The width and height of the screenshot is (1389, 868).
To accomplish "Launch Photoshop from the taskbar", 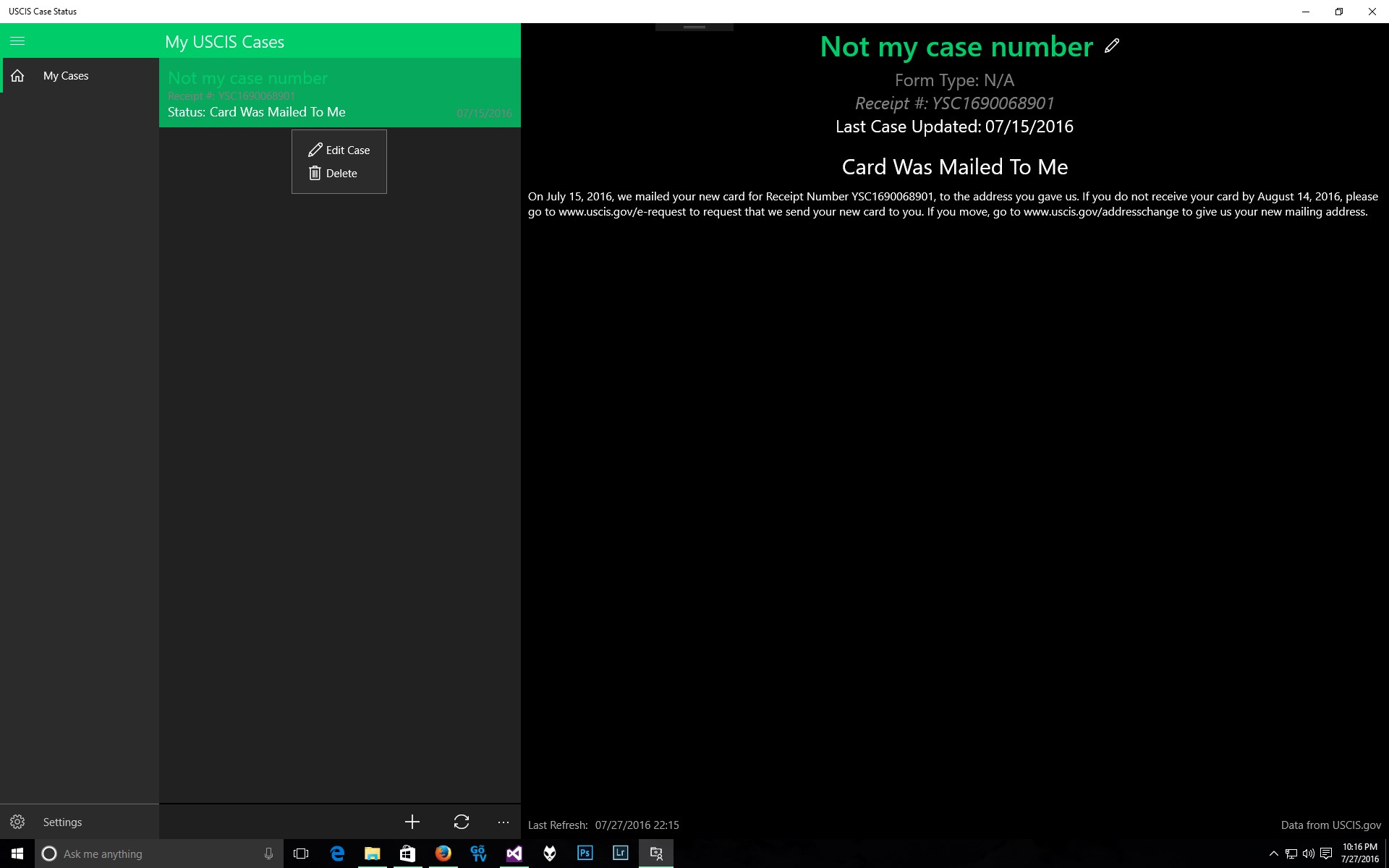I will click(x=585, y=854).
